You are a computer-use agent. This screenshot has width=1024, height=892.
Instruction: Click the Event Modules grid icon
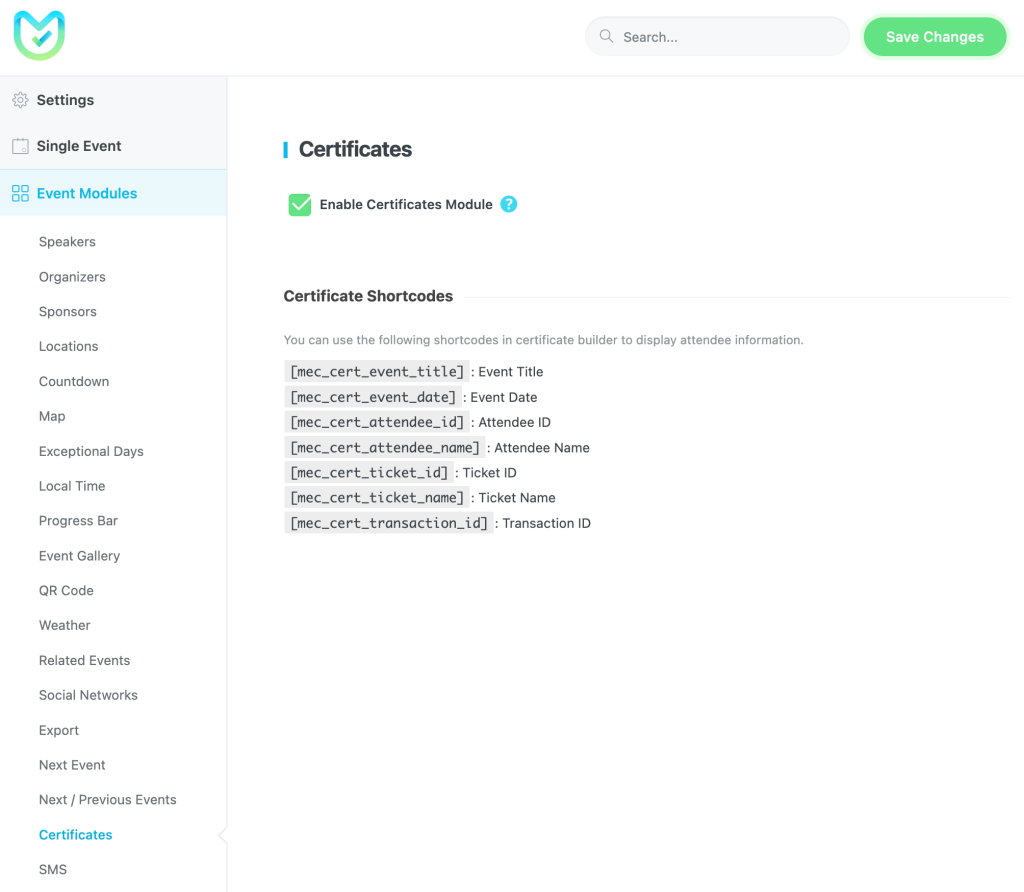tap(19, 192)
